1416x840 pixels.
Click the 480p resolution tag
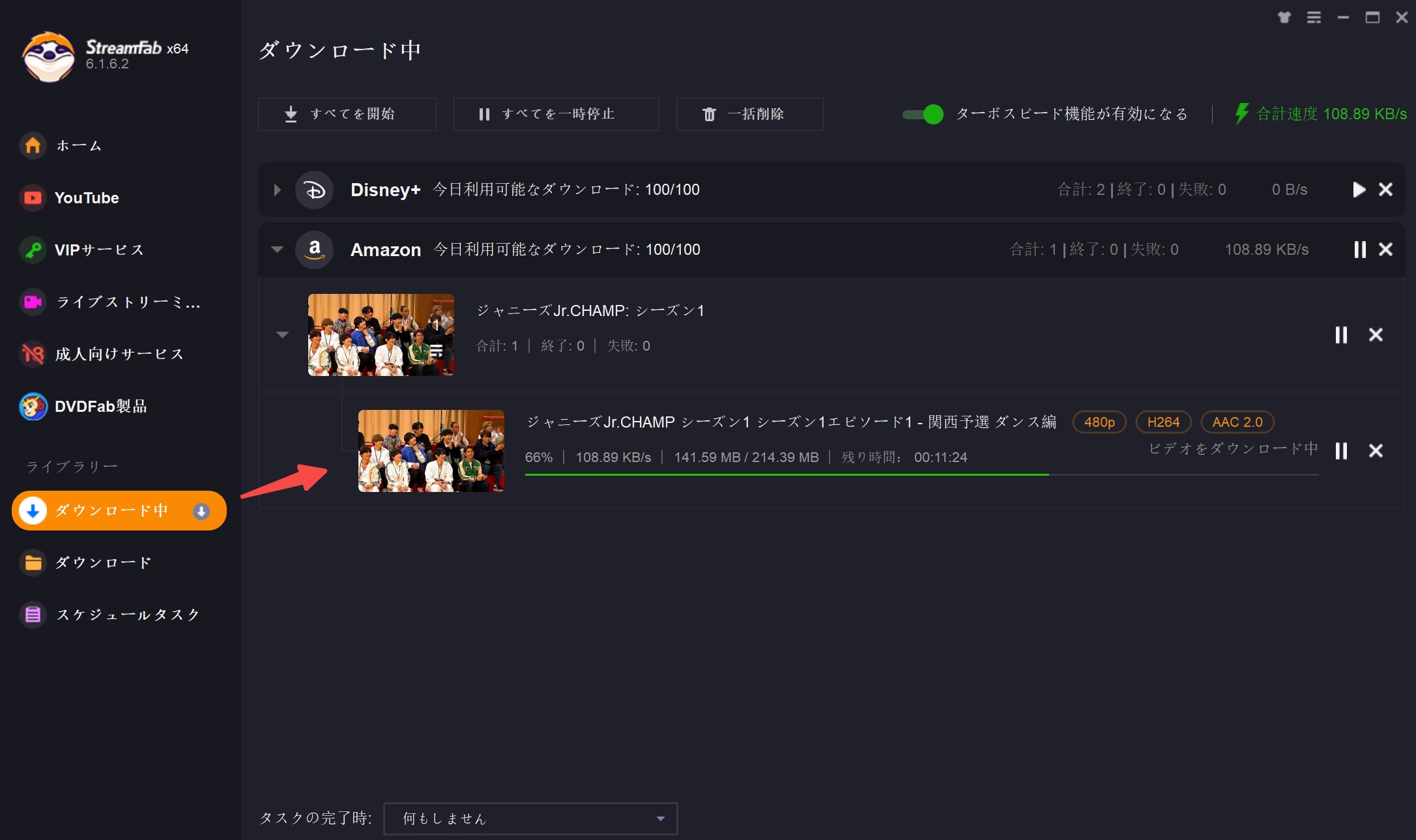click(x=1099, y=422)
